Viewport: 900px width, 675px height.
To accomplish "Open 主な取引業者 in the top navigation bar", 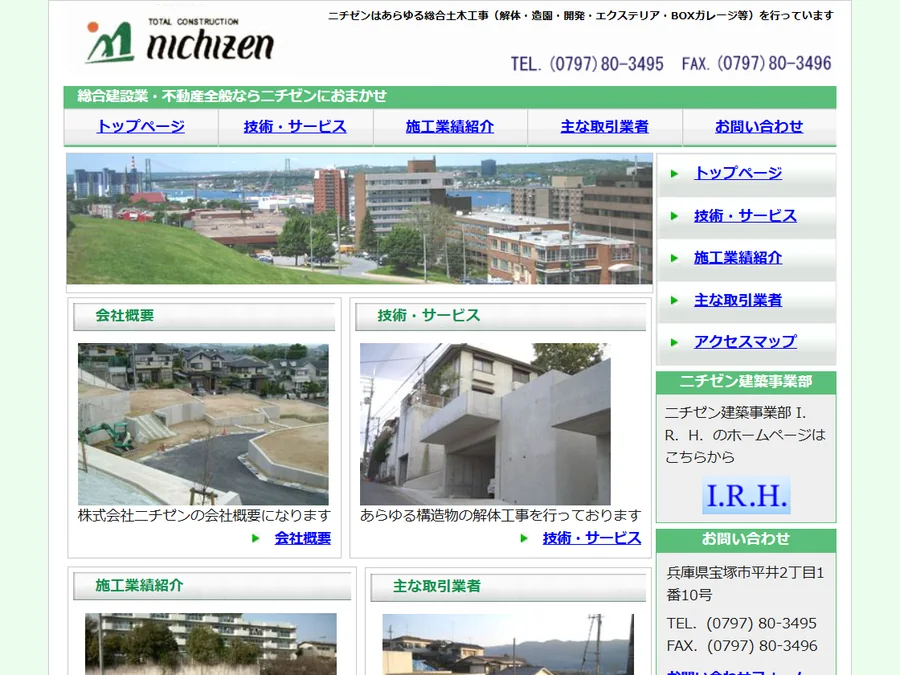I will [604, 126].
